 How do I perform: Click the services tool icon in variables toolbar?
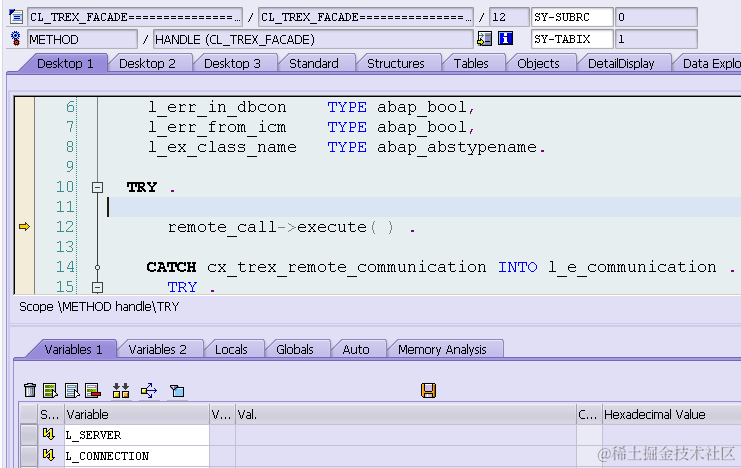point(177,390)
